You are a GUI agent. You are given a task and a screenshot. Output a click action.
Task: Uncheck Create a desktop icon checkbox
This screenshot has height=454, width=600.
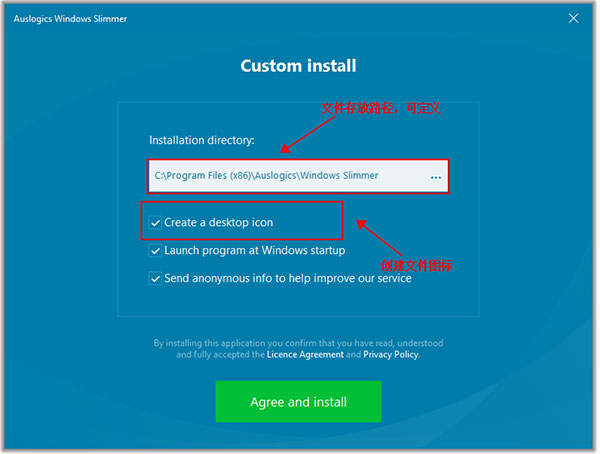click(x=155, y=223)
